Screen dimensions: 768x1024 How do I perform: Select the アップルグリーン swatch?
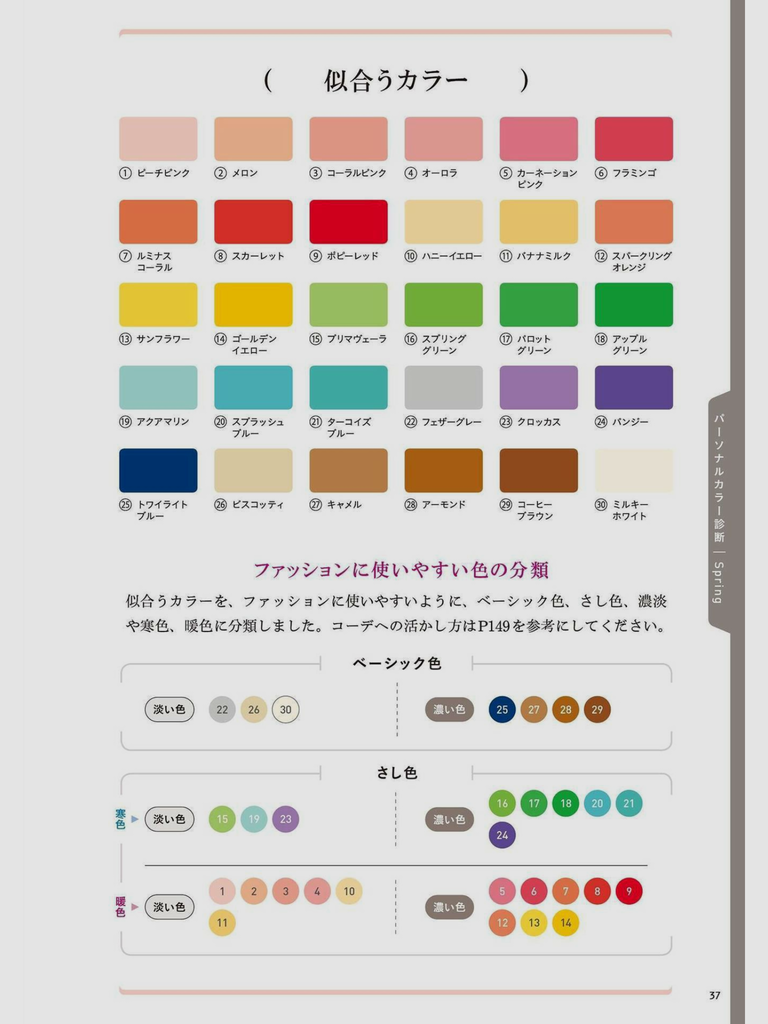point(633,304)
